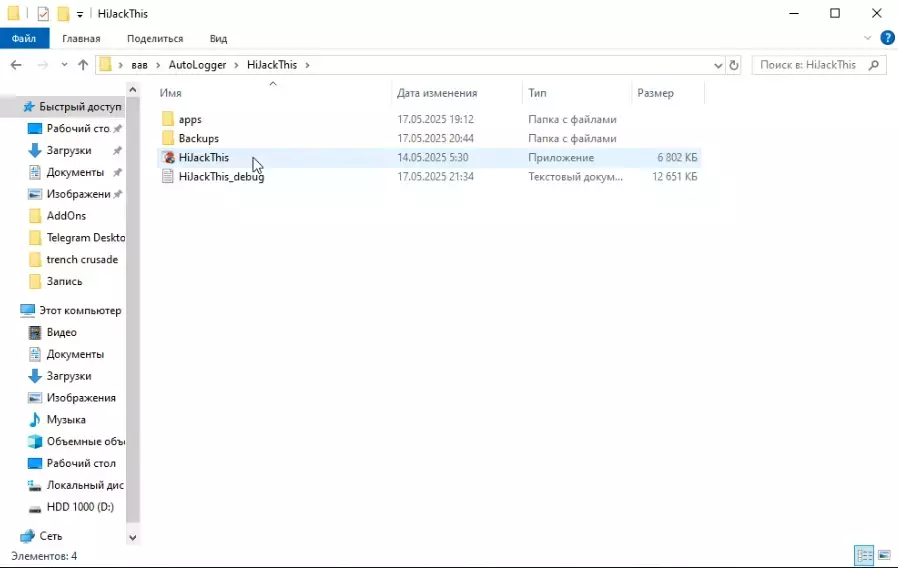The image size is (898, 568).
Task: Customize quick access toolbar dropdown
Action: [x=80, y=14]
